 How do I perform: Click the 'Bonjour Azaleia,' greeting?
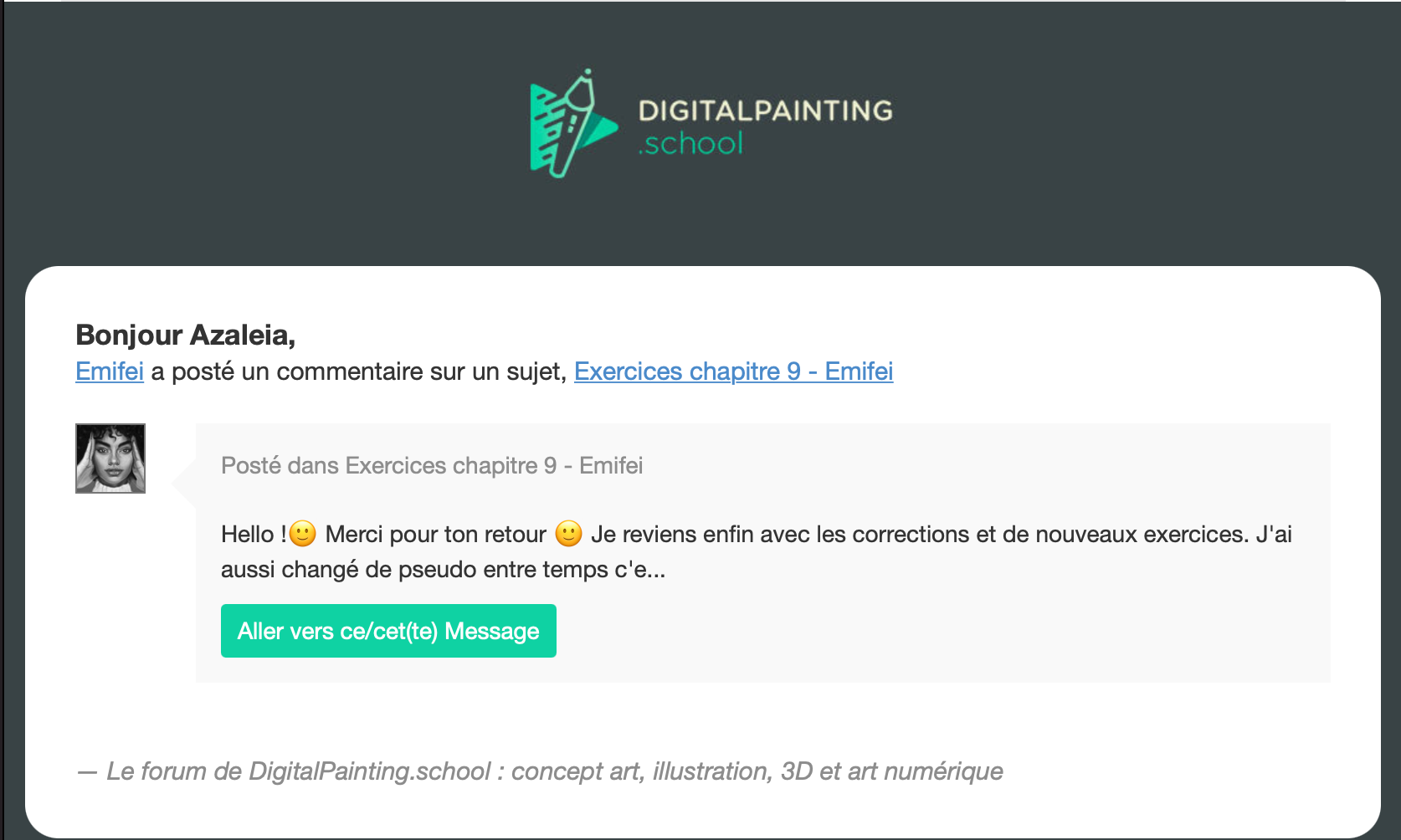pos(185,335)
